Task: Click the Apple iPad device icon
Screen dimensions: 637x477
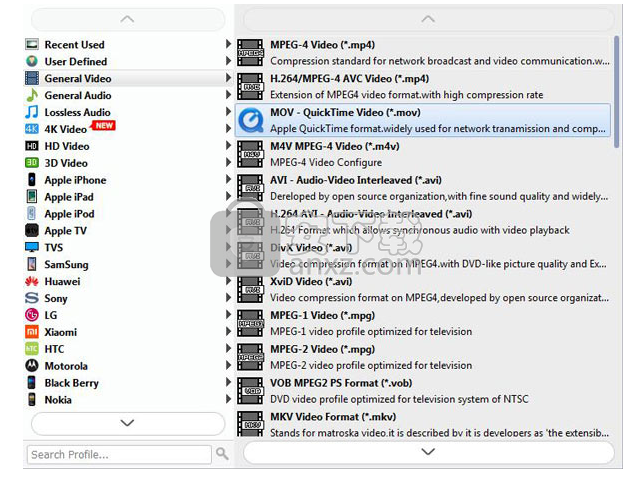Action: [x=32, y=197]
